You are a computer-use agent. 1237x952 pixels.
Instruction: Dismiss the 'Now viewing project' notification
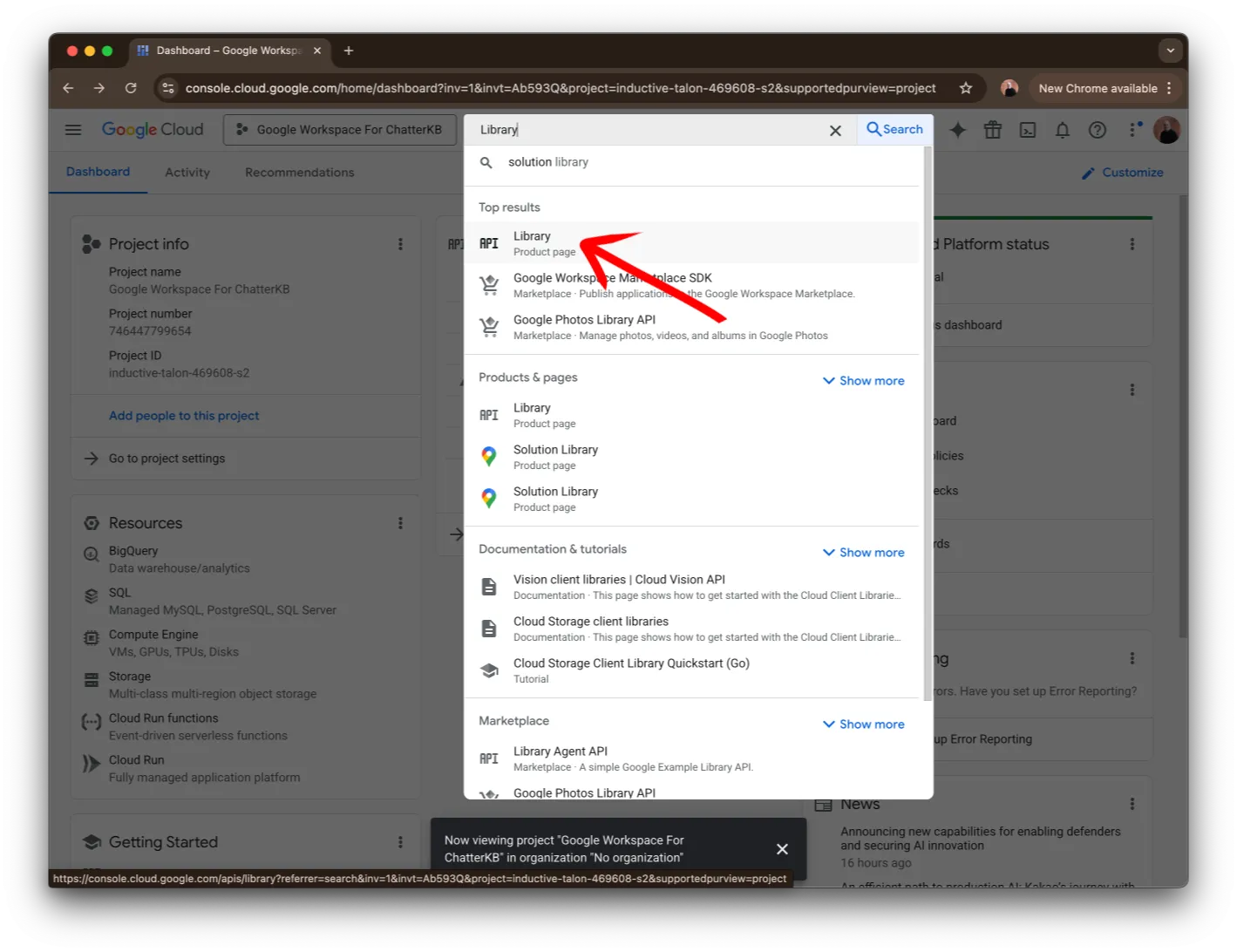click(782, 849)
